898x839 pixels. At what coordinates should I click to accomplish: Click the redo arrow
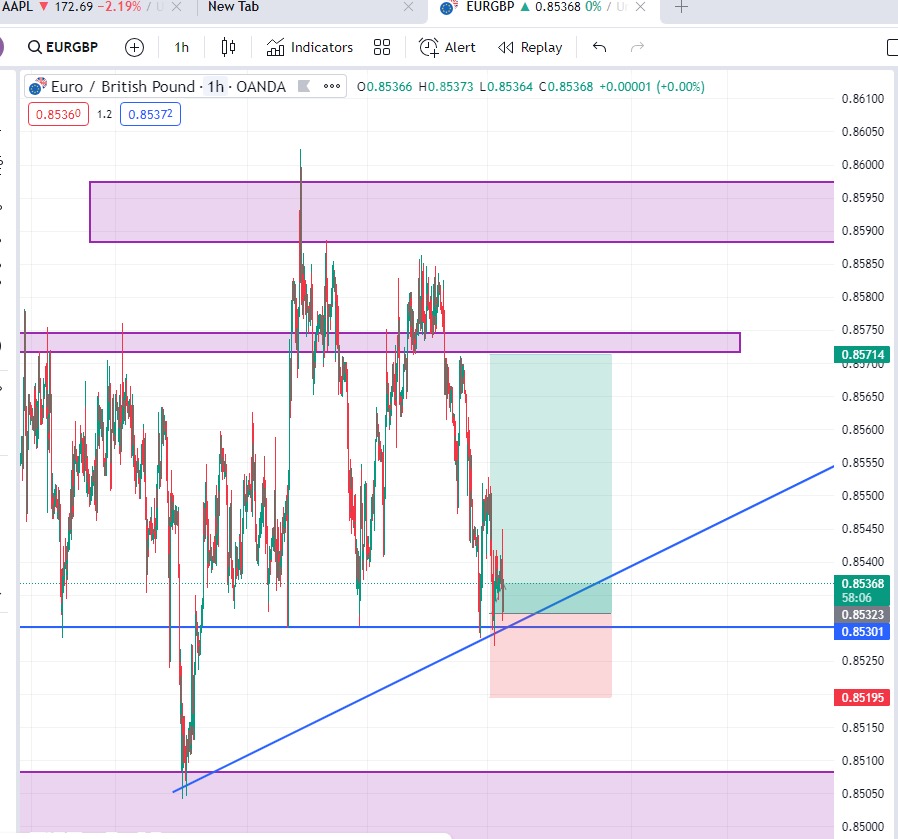pos(637,47)
